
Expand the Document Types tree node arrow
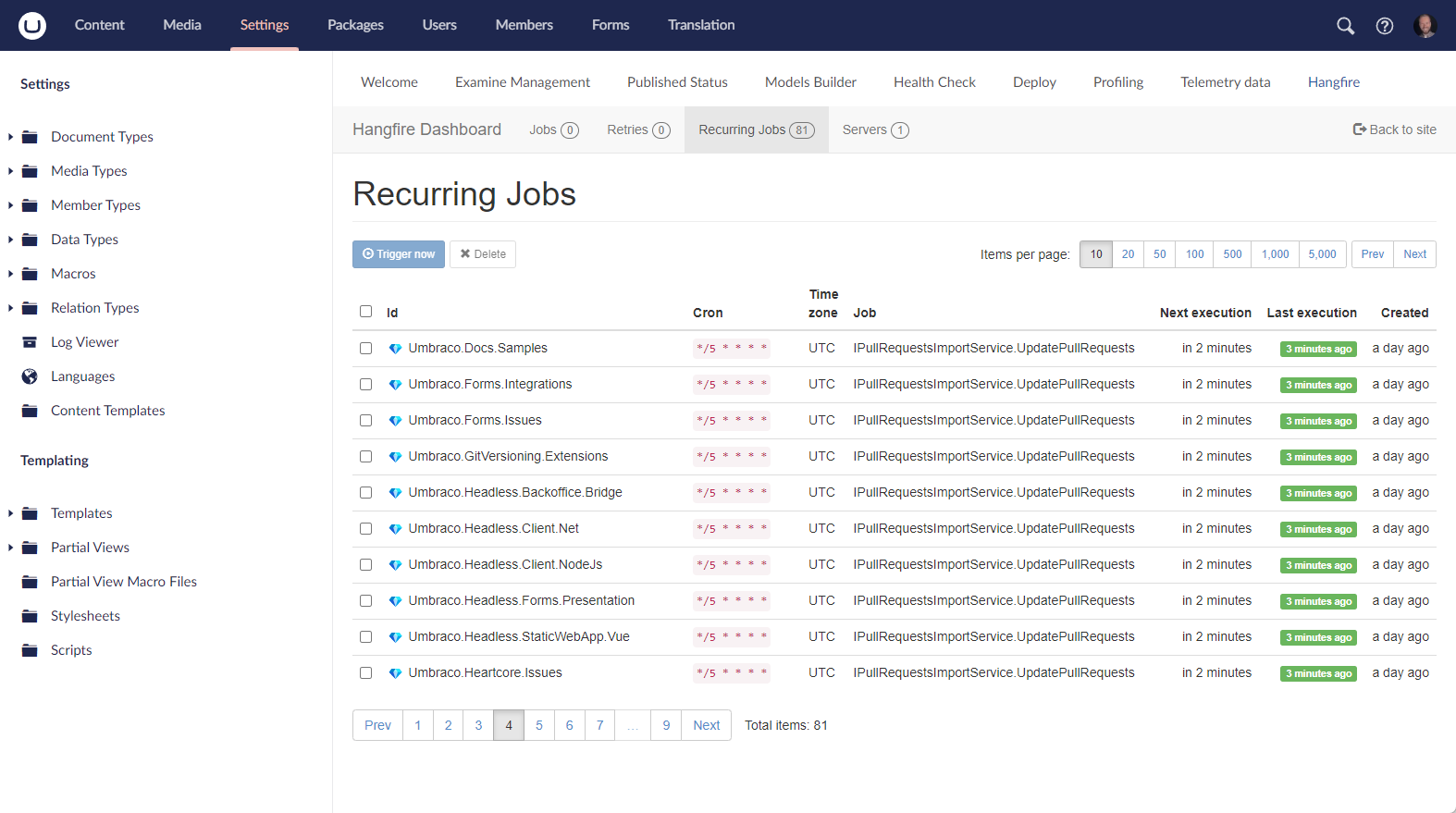click(10, 137)
